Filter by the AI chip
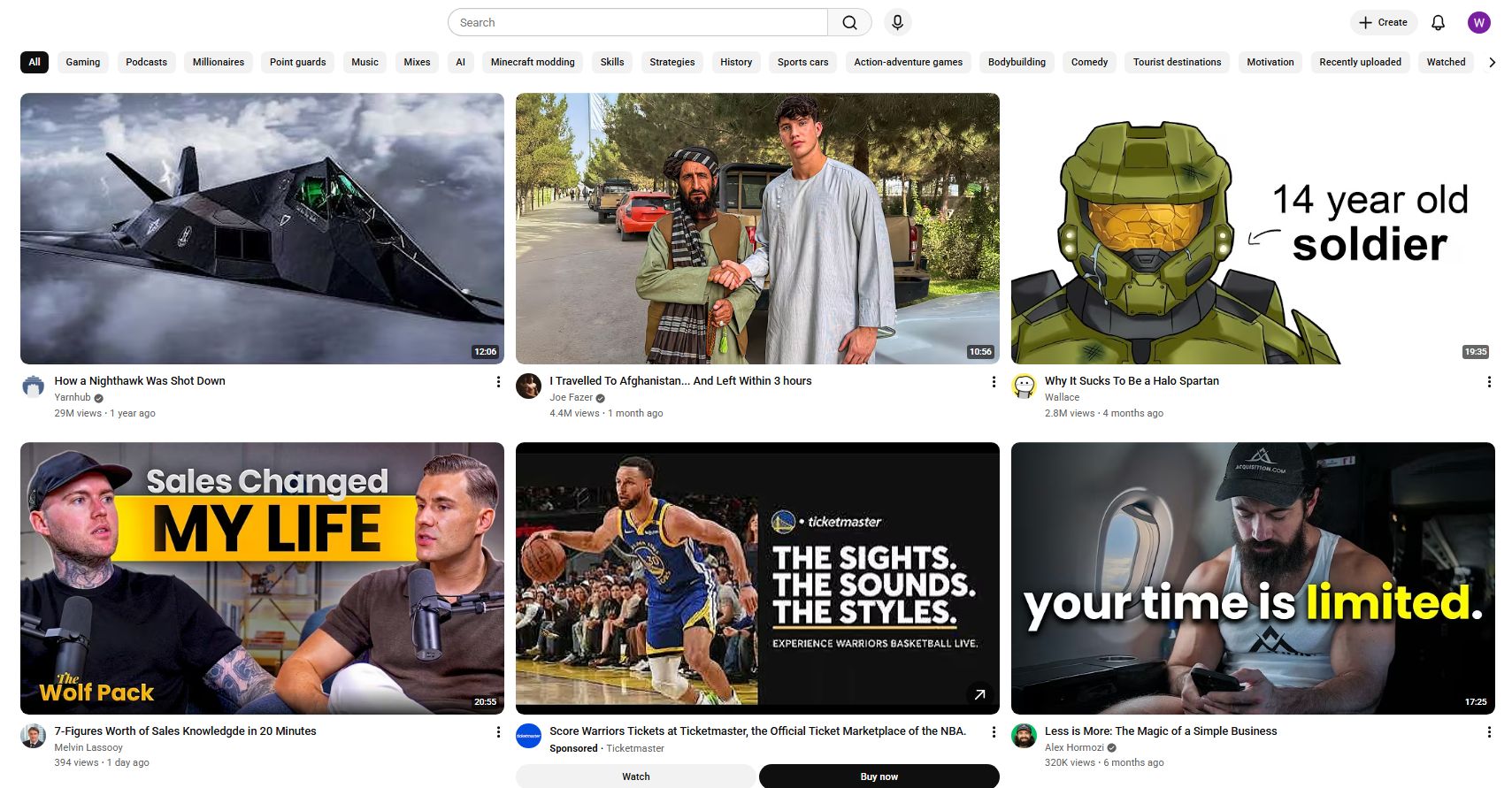 pyautogui.click(x=460, y=62)
